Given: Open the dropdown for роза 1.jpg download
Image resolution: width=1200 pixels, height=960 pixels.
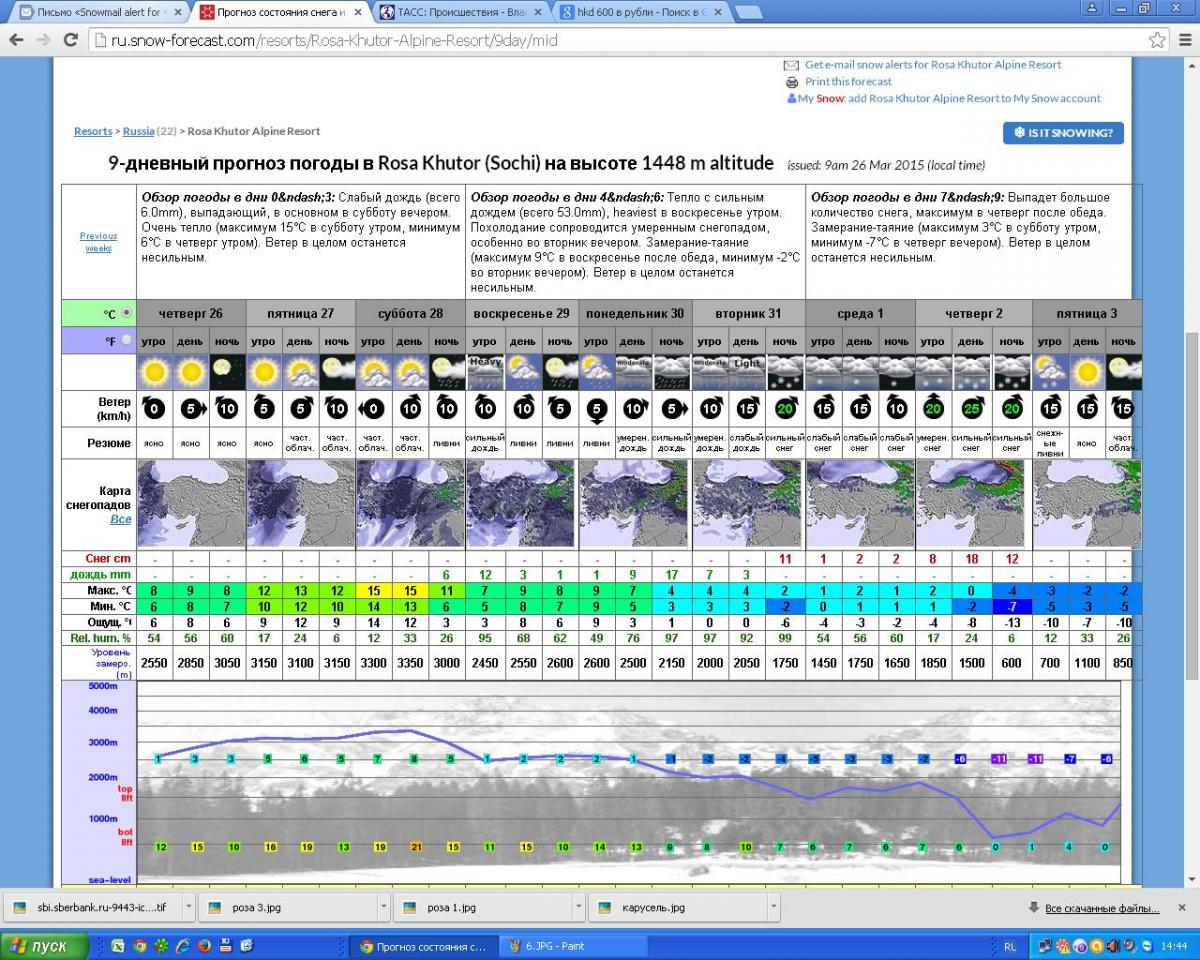Looking at the screenshot, I should 579,908.
